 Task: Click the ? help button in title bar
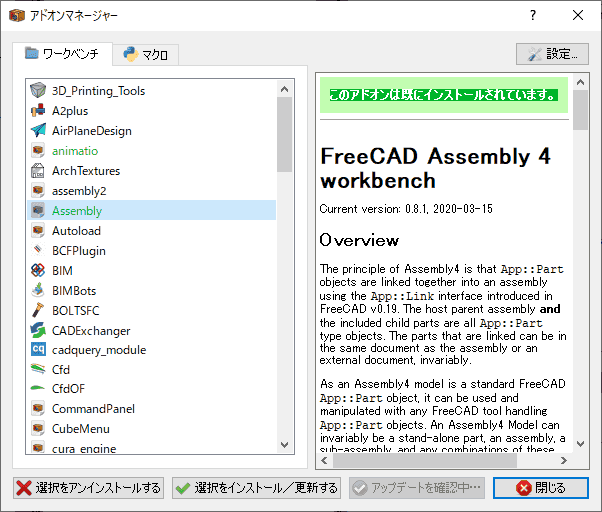[x=533, y=15]
